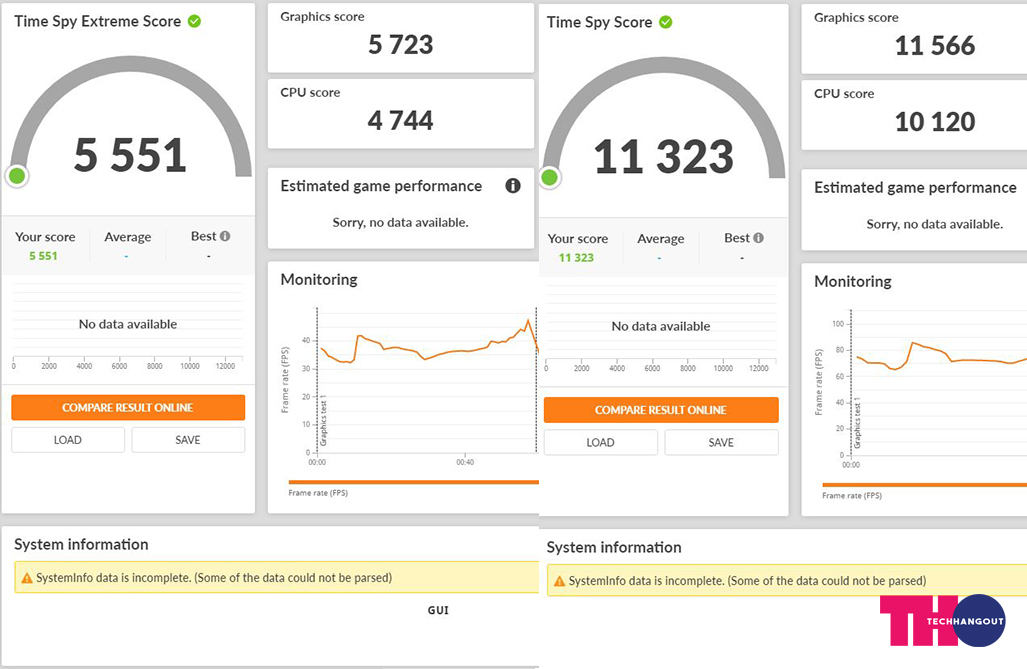Click the Time Spy Score title

tap(599, 22)
